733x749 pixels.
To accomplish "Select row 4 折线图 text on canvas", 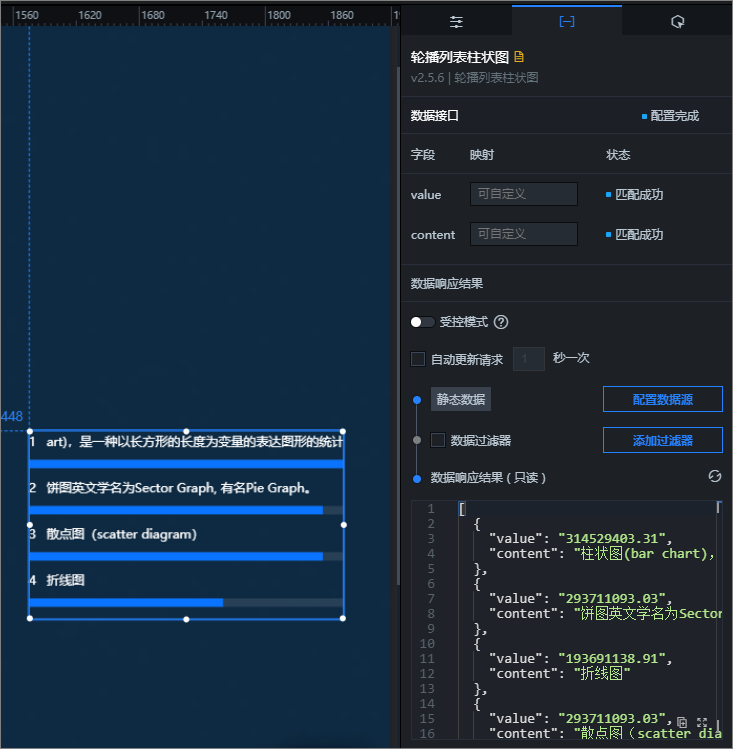I will click(65, 580).
